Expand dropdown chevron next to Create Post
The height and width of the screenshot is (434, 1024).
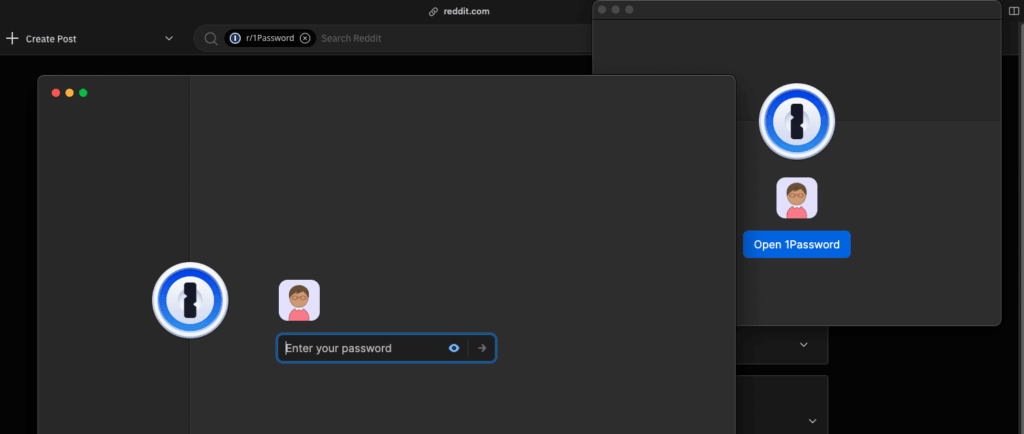point(168,39)
